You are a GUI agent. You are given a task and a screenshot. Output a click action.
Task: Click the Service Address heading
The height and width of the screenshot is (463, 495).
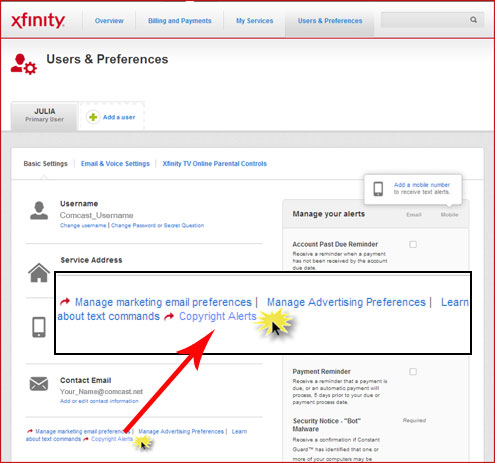coord(91,260)
